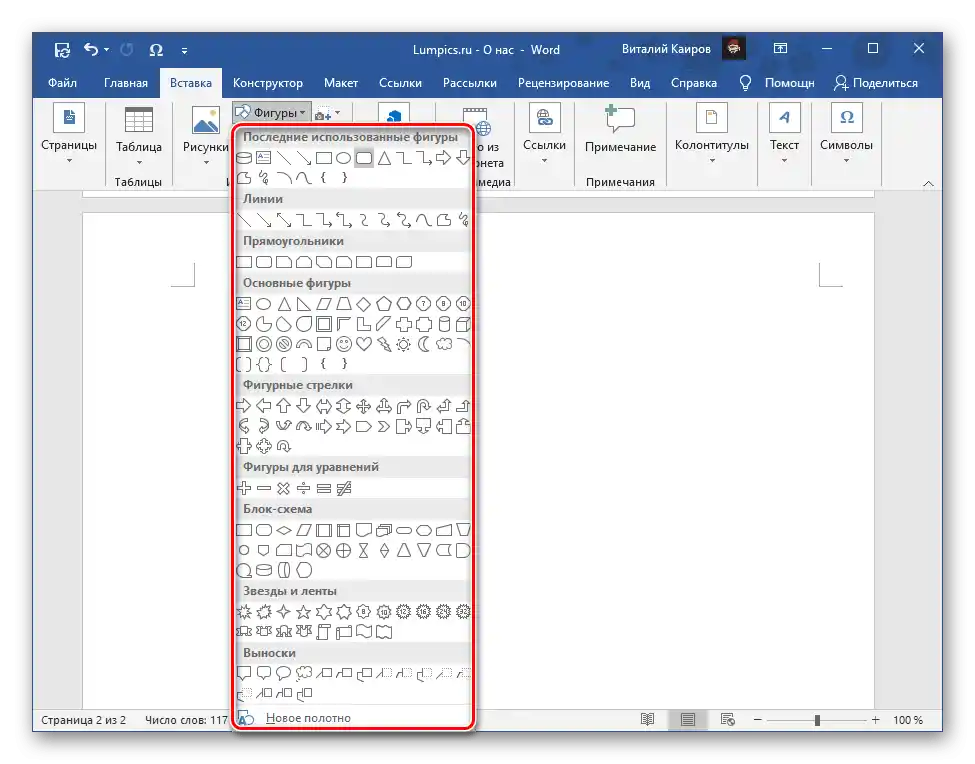Select the Moon crescent shape

point(423,344)
